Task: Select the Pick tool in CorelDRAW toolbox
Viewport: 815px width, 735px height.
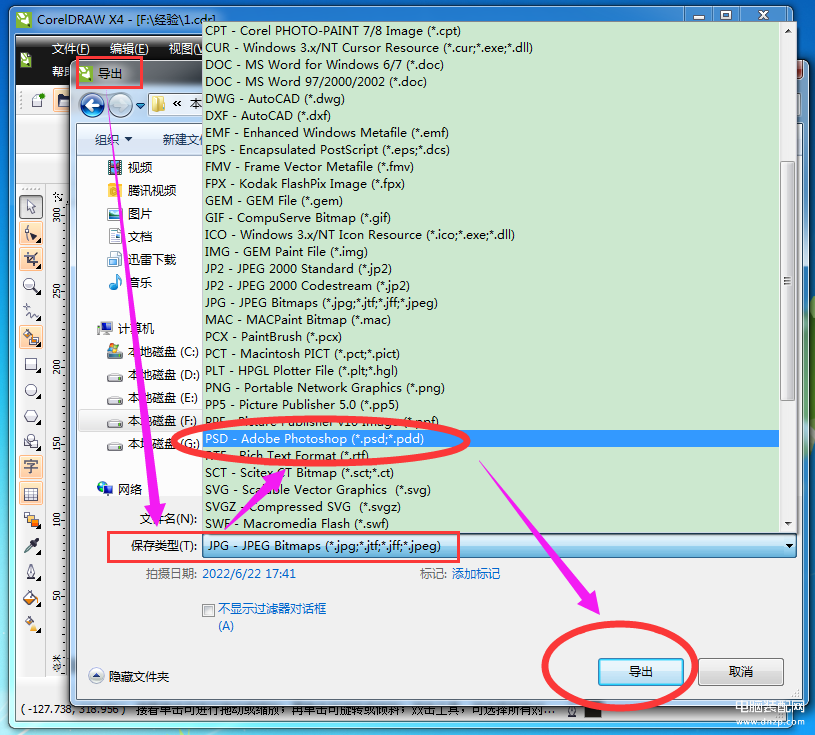Action: [31, 207]
